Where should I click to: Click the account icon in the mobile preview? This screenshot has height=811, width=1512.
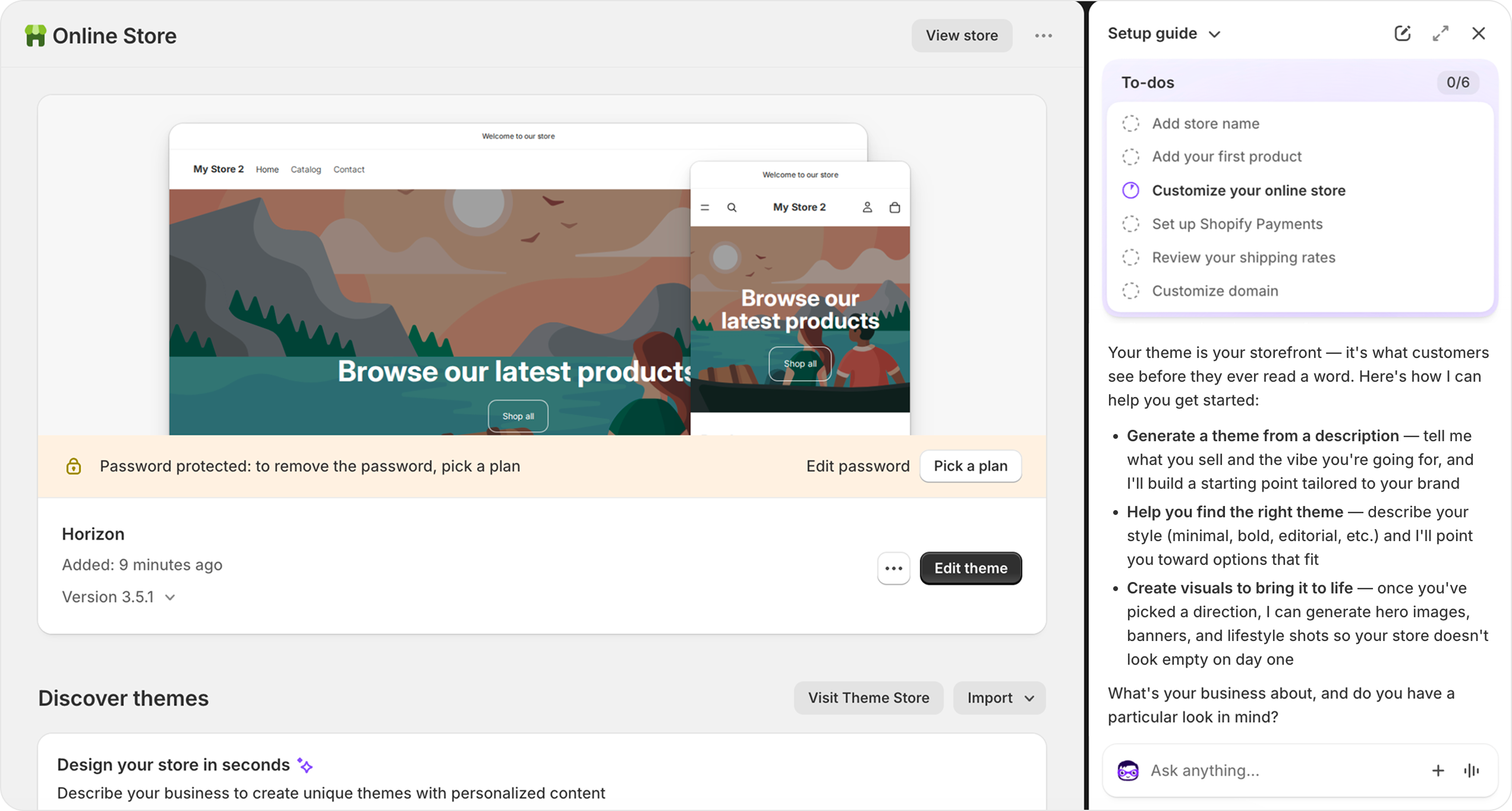tap(867, 207)
